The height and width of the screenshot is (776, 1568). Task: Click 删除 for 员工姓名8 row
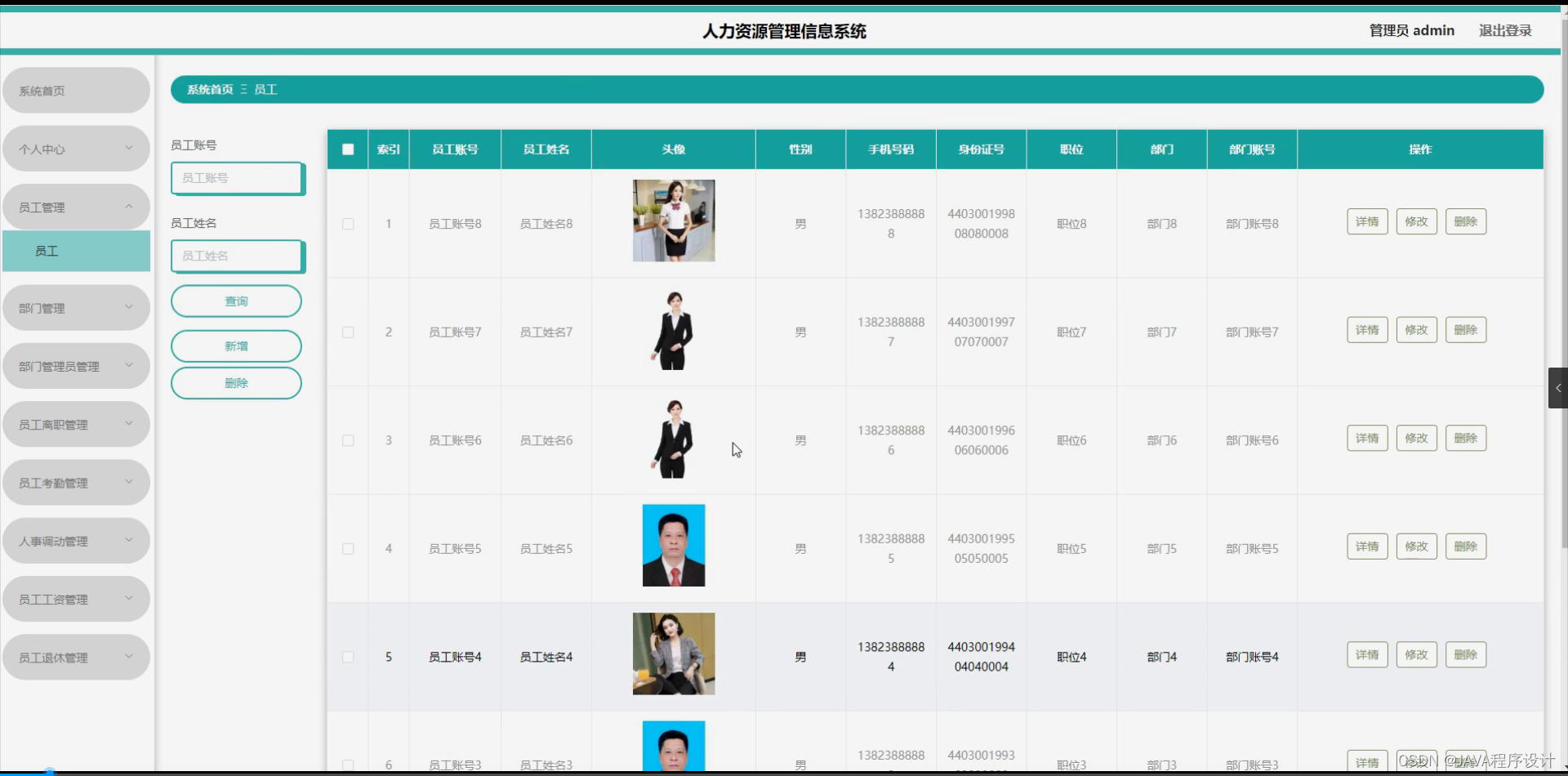(1466, 221)
